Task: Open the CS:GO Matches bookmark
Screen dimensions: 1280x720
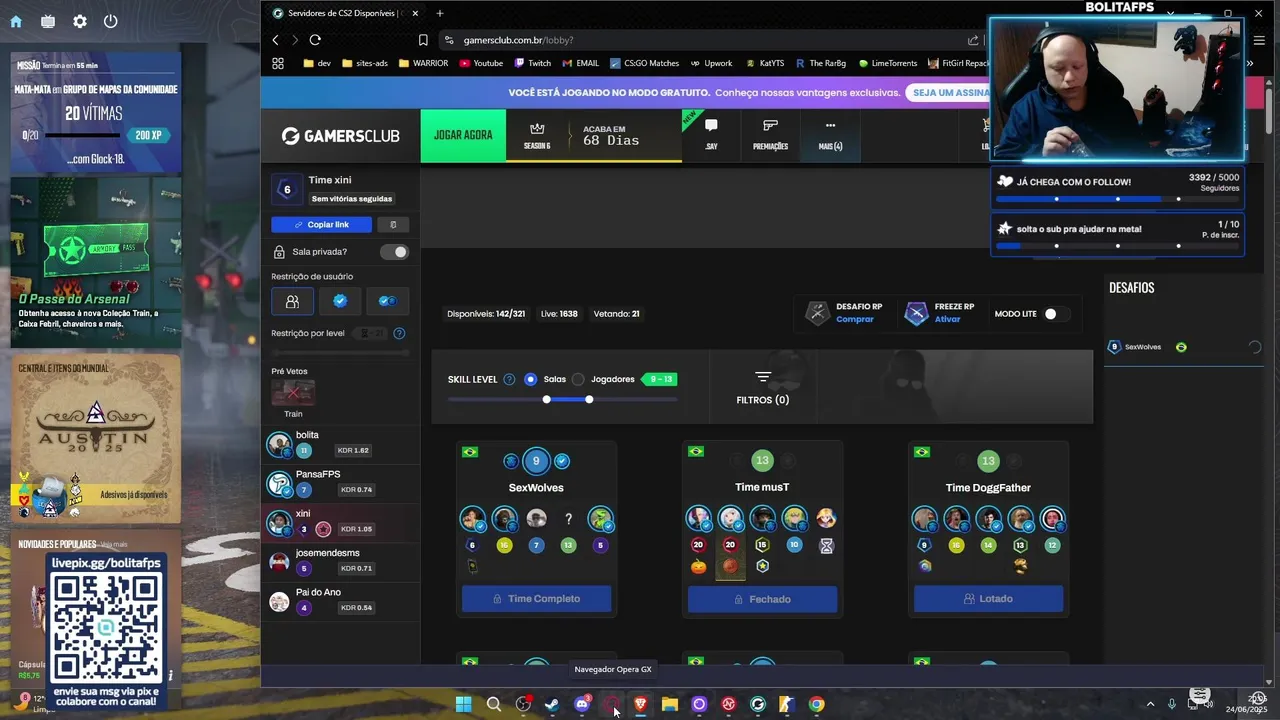Action: point(644,63)
